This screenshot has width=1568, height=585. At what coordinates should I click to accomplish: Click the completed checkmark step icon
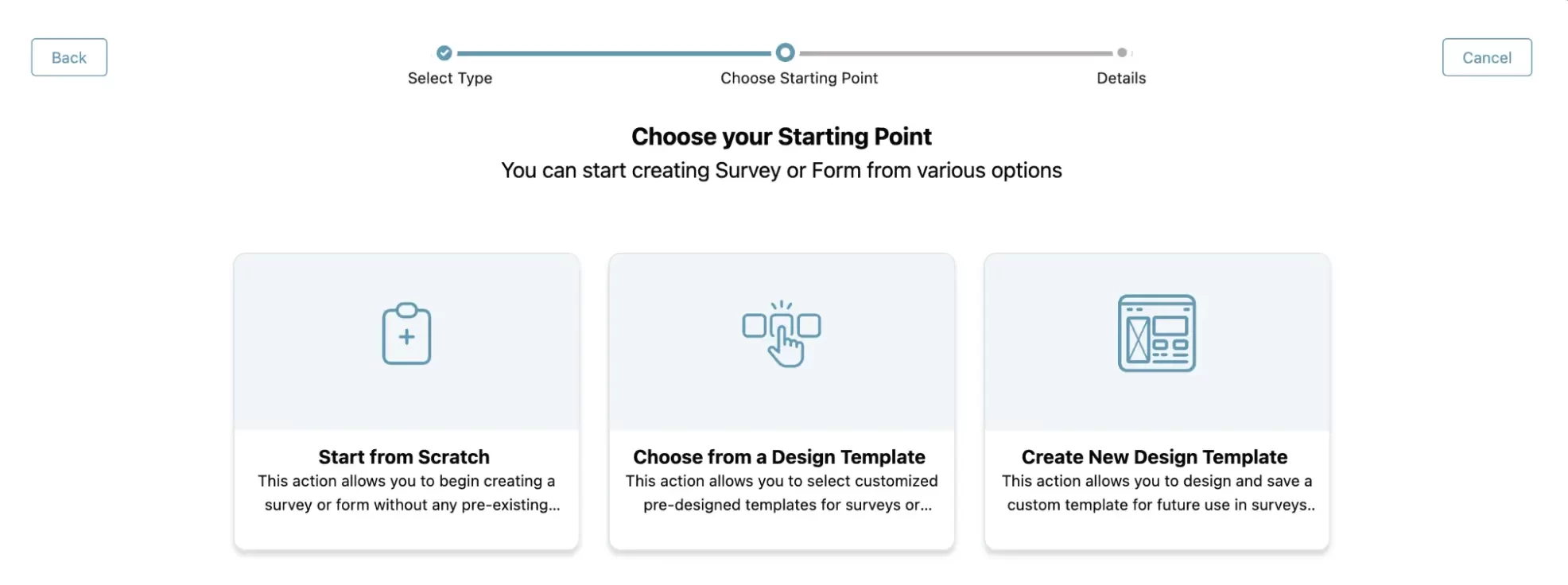point(444,53)
